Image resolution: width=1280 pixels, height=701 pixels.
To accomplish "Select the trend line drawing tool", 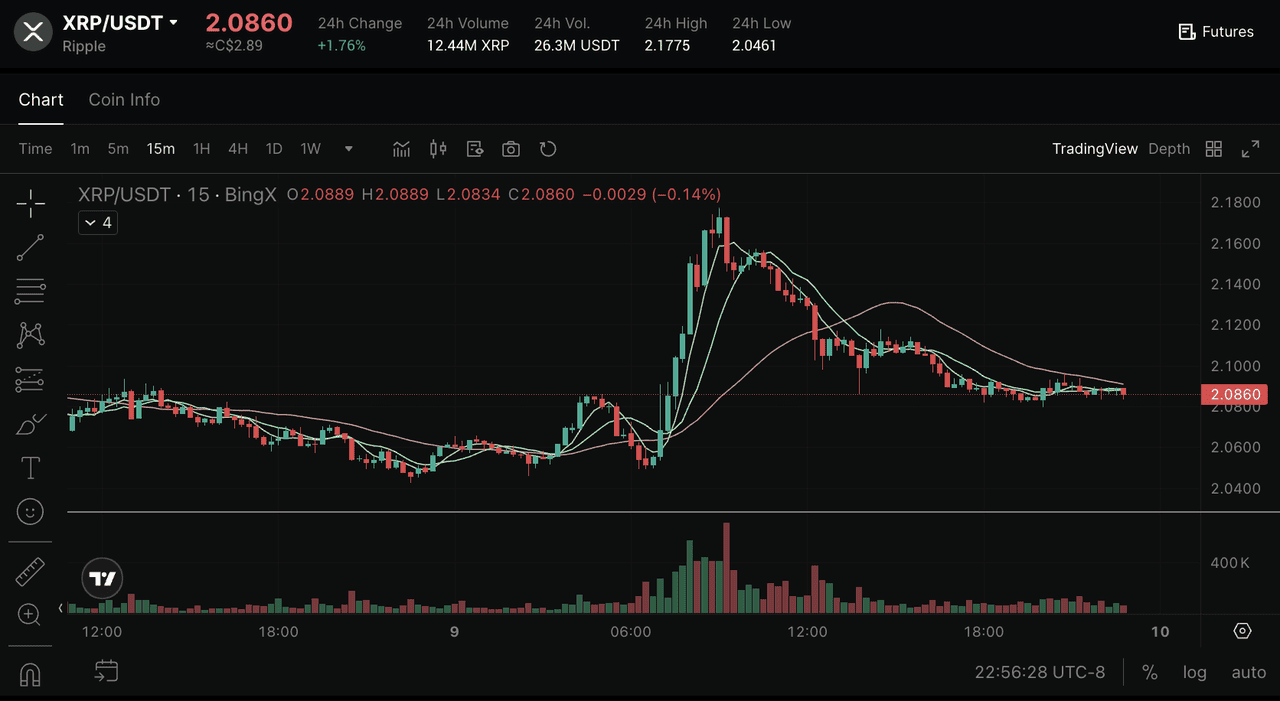I will (x=30, y=248).
